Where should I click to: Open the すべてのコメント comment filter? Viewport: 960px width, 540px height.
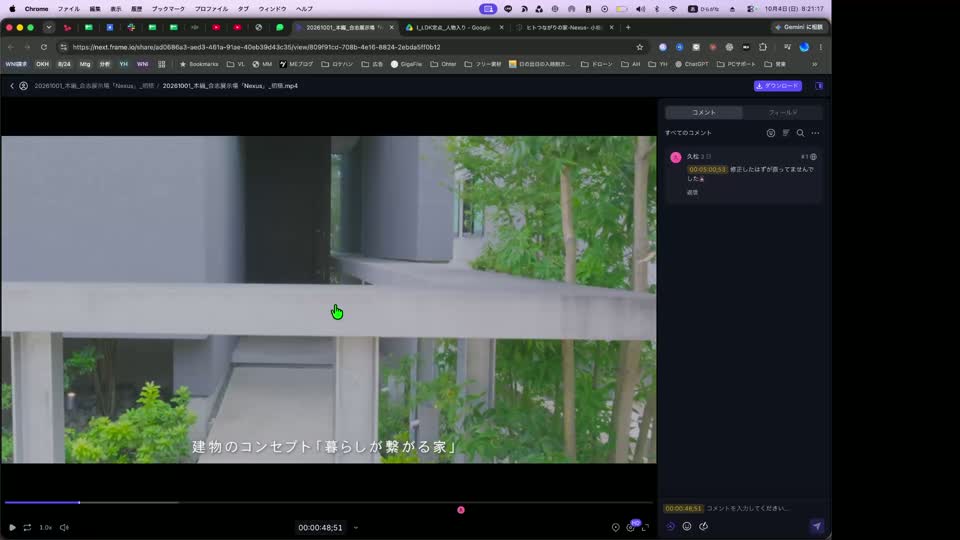coord(688,133)
